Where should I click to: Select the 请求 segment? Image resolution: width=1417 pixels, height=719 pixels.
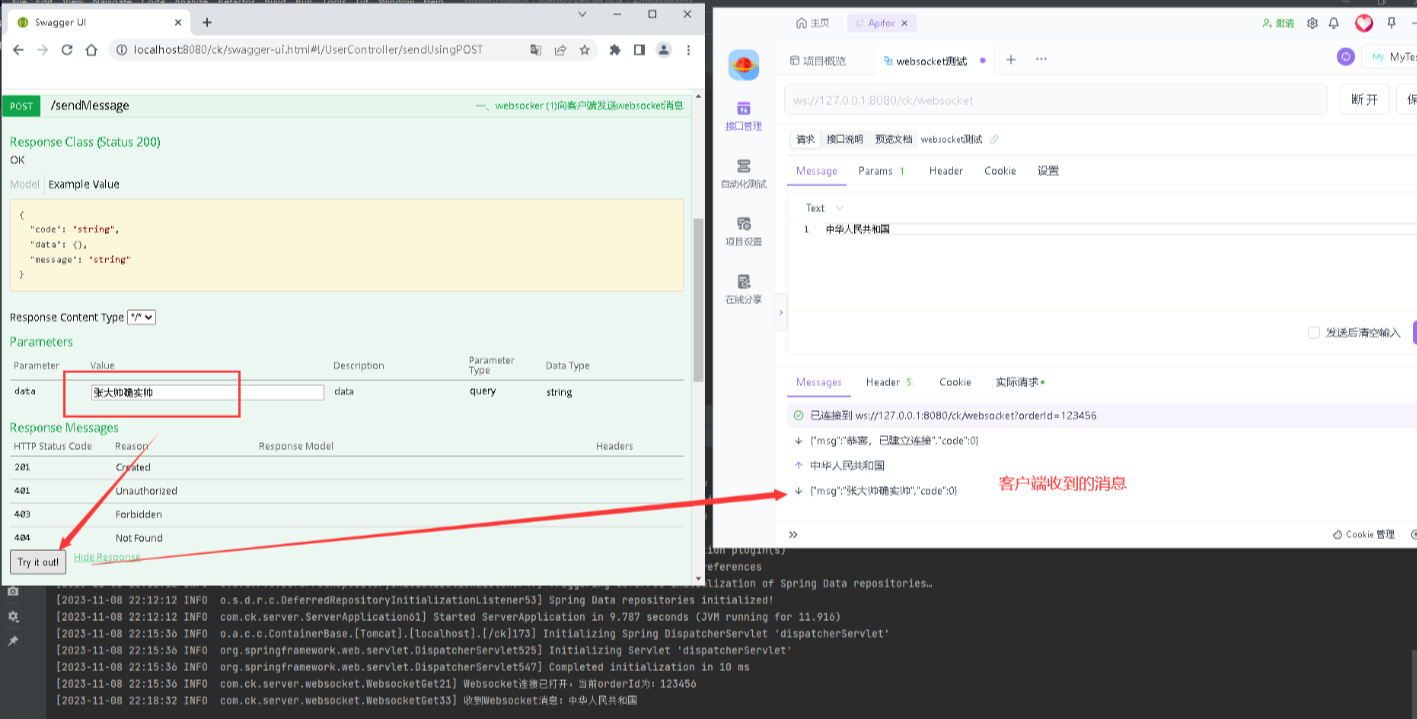[x=805, y=139]
